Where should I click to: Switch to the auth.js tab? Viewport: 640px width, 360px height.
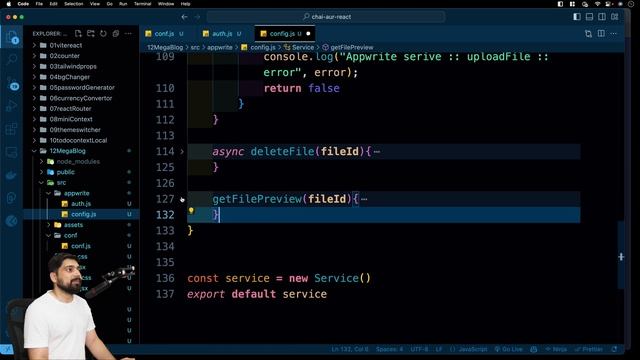222,33
